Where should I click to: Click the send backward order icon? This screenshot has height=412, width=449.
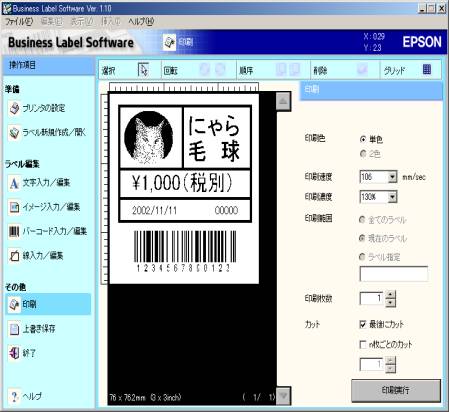tap(294, 70)
